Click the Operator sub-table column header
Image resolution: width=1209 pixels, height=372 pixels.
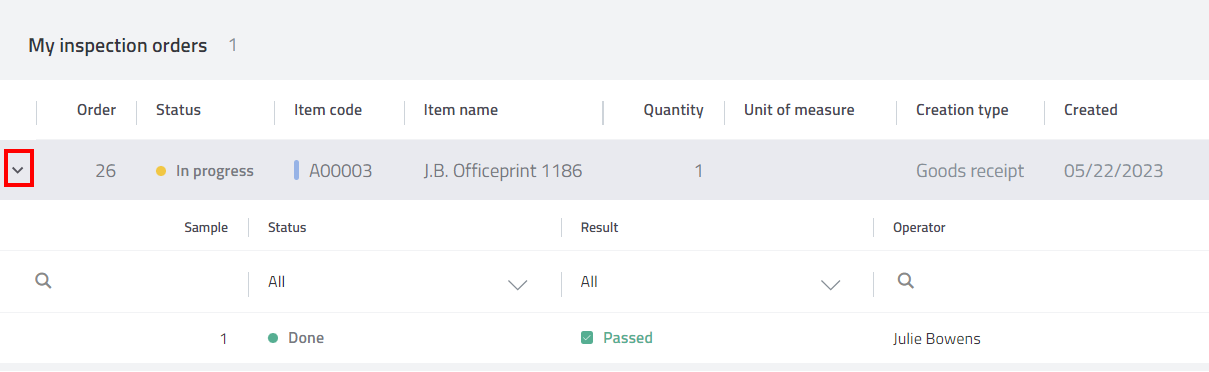click(919, 227)
